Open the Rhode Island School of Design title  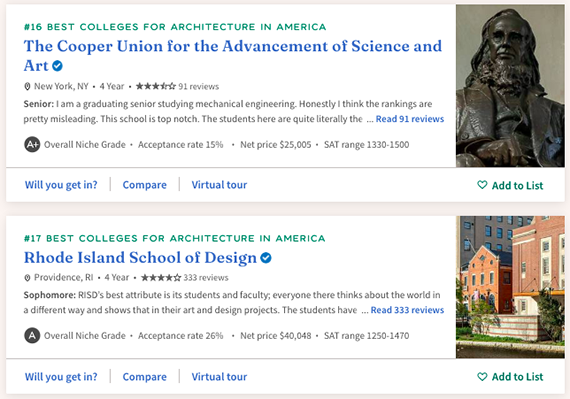pyautogui.click(x=140, y=257)
